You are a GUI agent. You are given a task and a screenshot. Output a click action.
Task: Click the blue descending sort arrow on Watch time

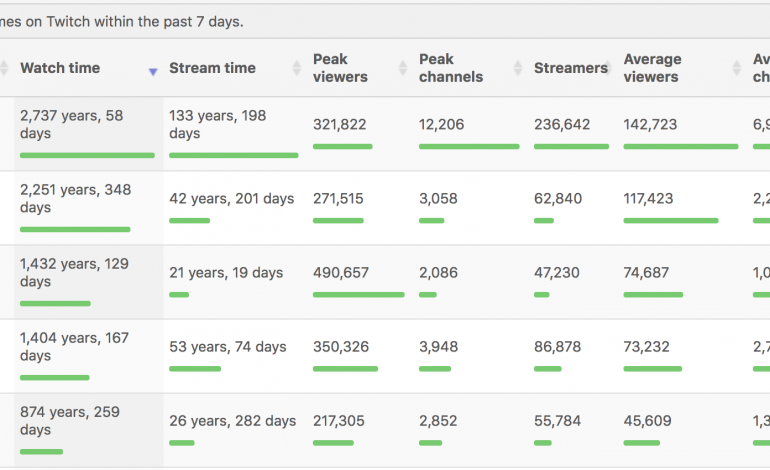pos(153,72)
